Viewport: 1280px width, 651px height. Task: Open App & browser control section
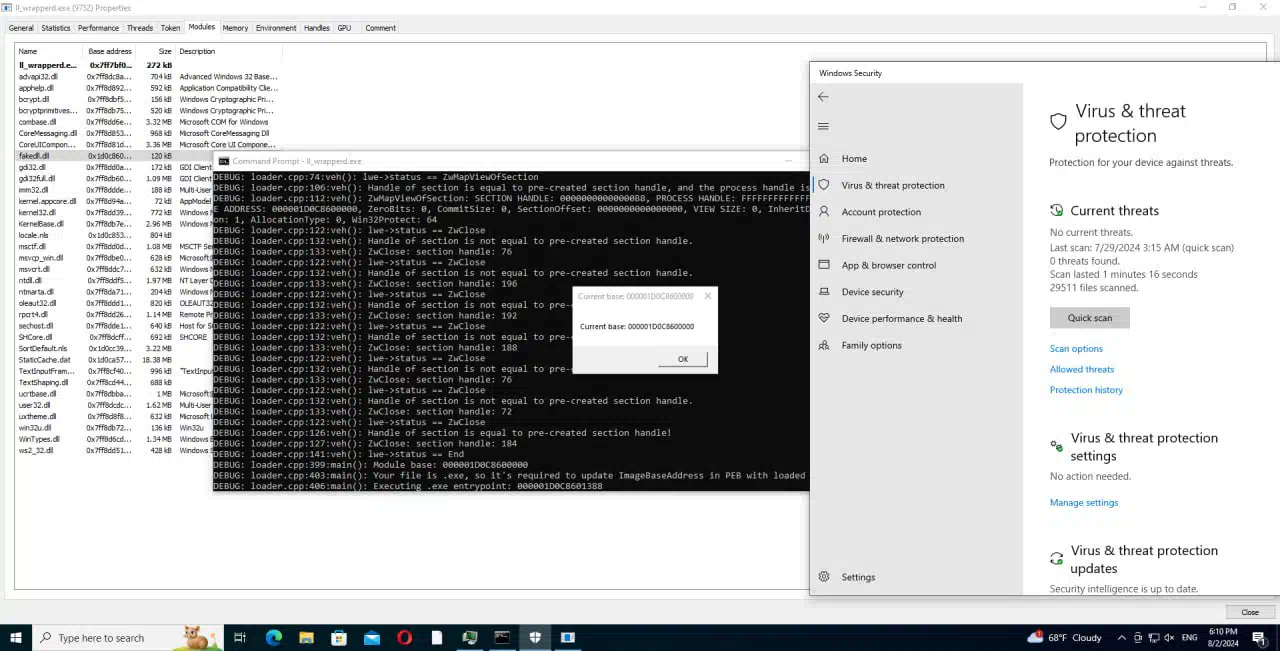[888, 265]
